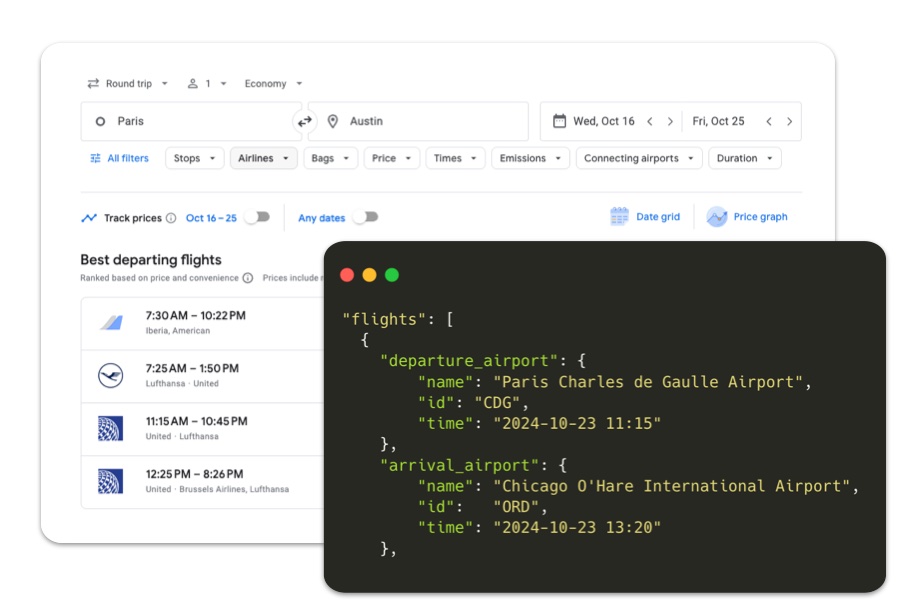Open the Economy class dropdown

coord(272,84)
